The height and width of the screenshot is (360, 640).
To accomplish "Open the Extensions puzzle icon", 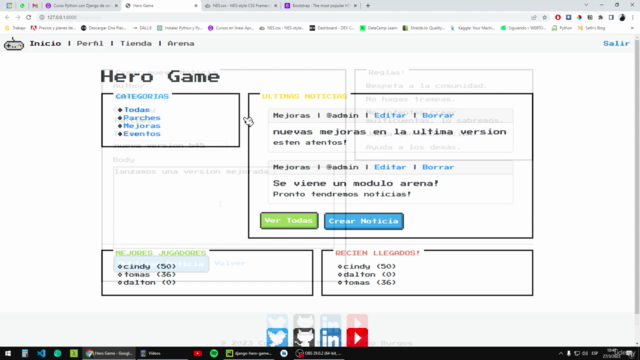I will coord(600,17).
